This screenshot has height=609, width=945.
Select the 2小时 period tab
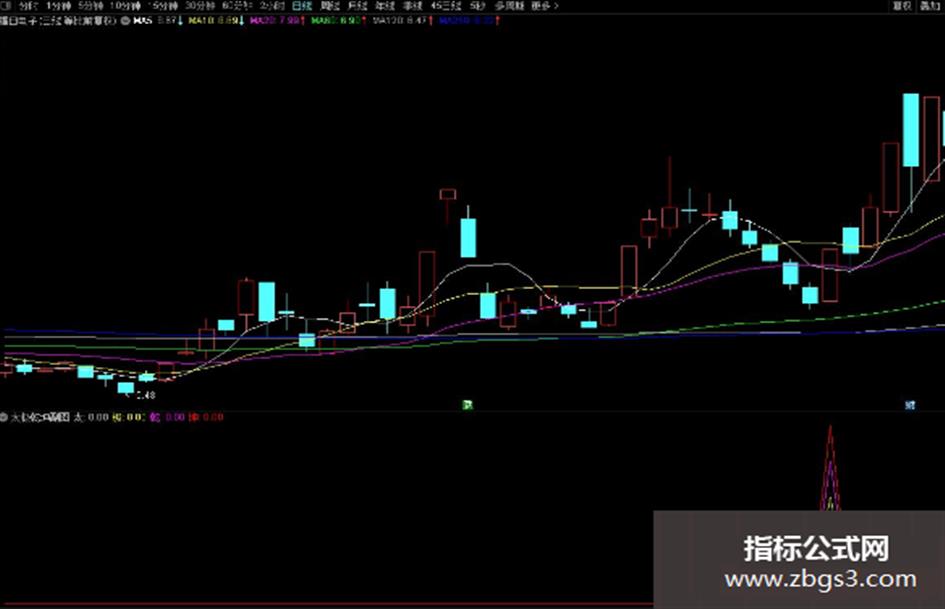tap(272, 6)
